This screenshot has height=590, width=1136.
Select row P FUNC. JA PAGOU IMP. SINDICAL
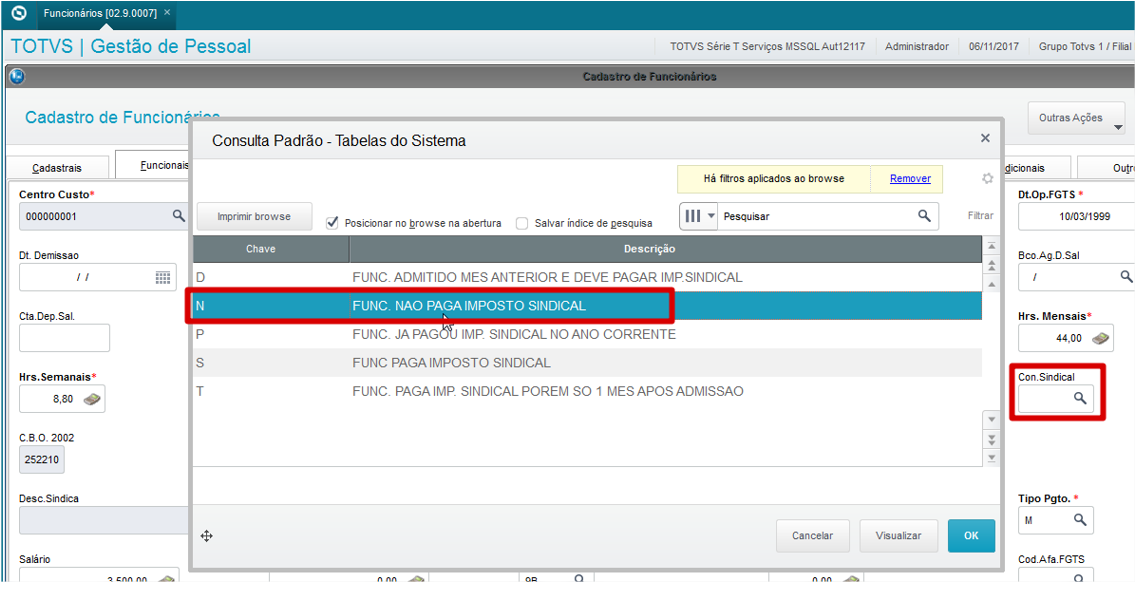[x=587, y=334]
